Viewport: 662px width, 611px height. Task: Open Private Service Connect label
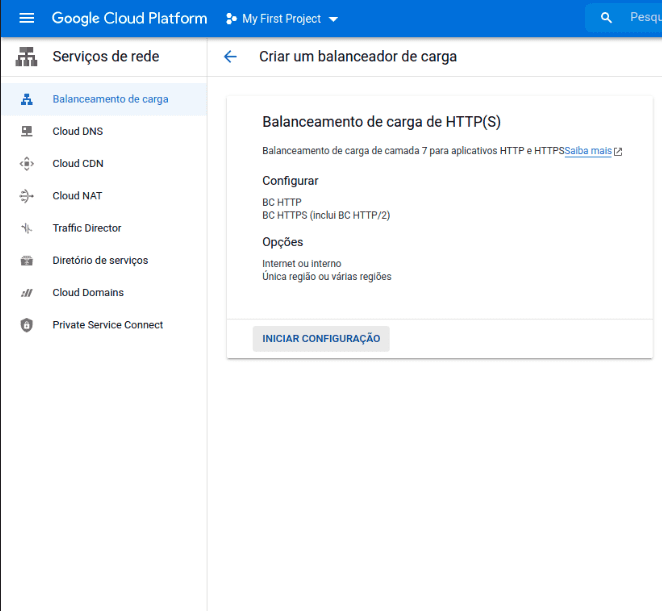click(107, 325)
